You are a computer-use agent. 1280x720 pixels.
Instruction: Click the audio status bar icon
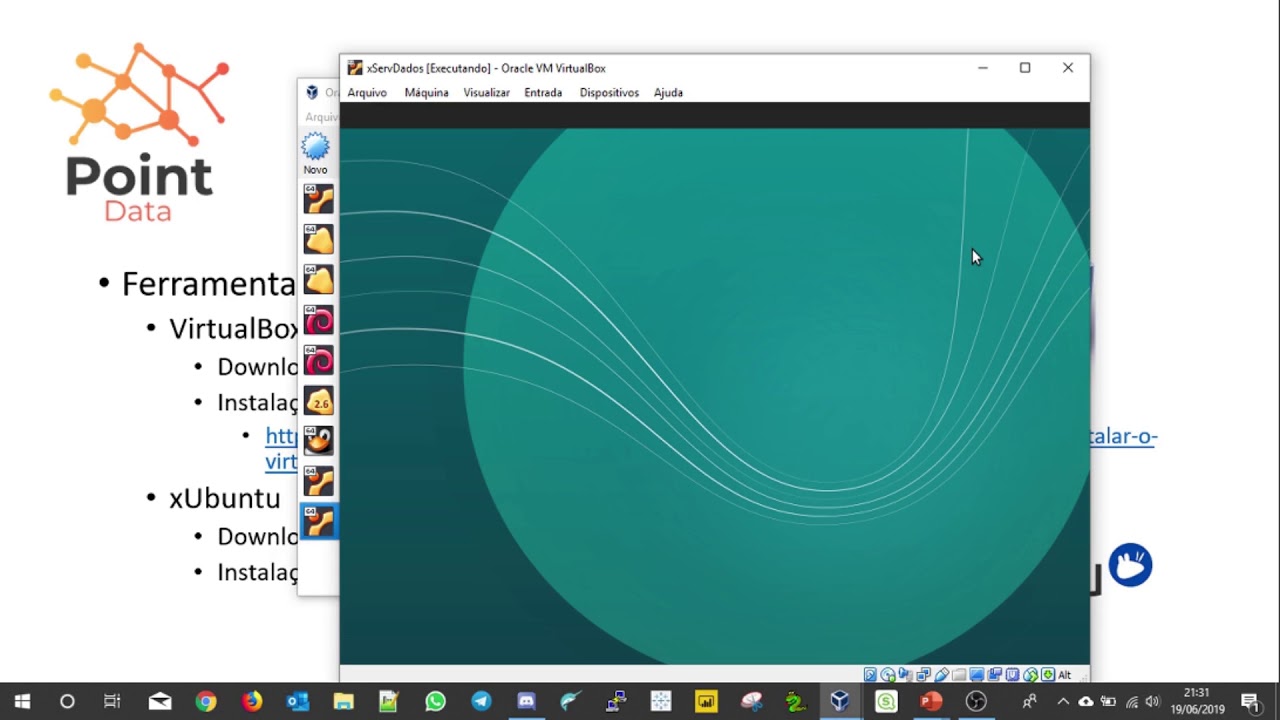[x=905, y=675]
